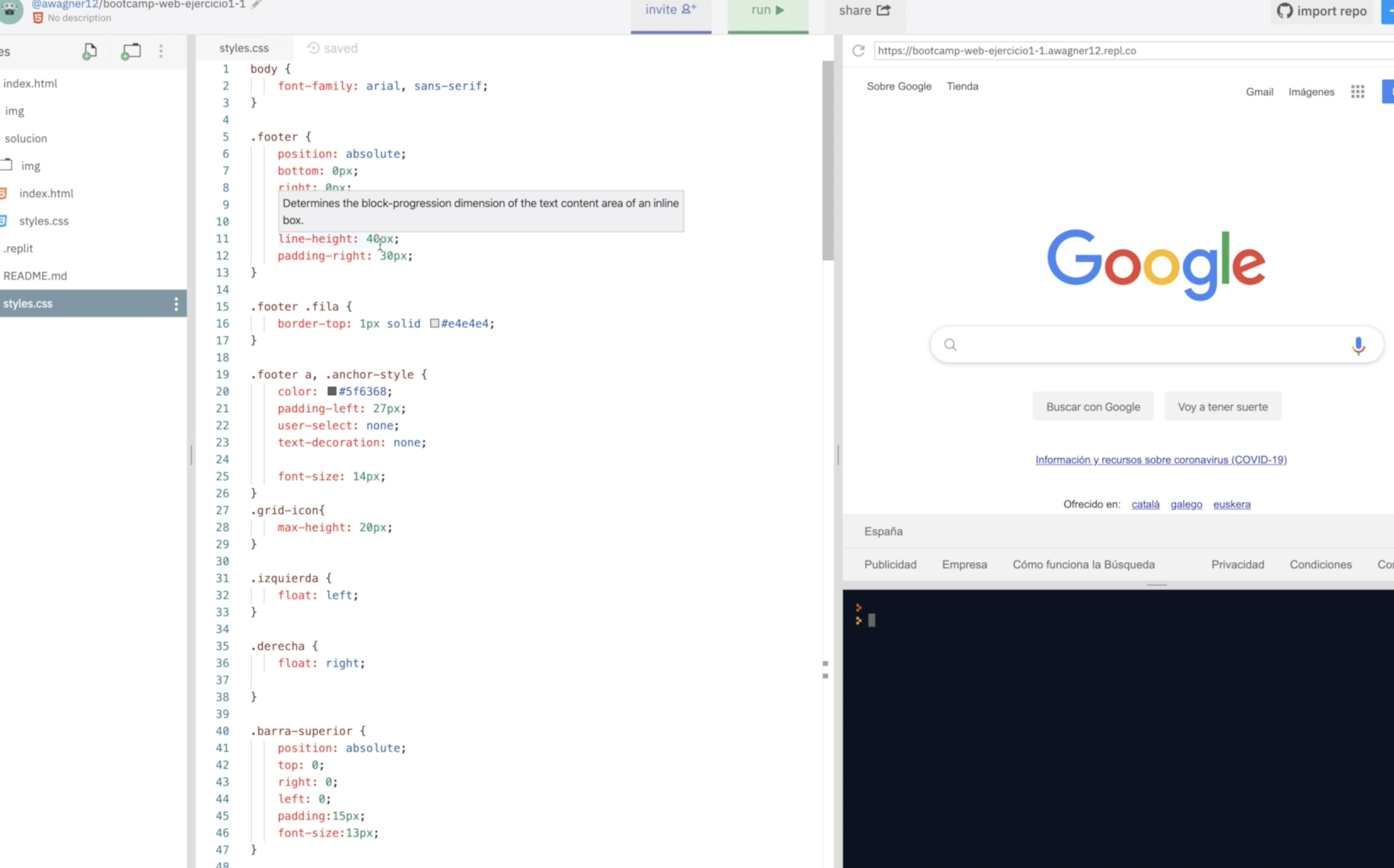Click Voy a tener suerte button
Viewport: 1394px width, 868px height.
click(1222, 406)
